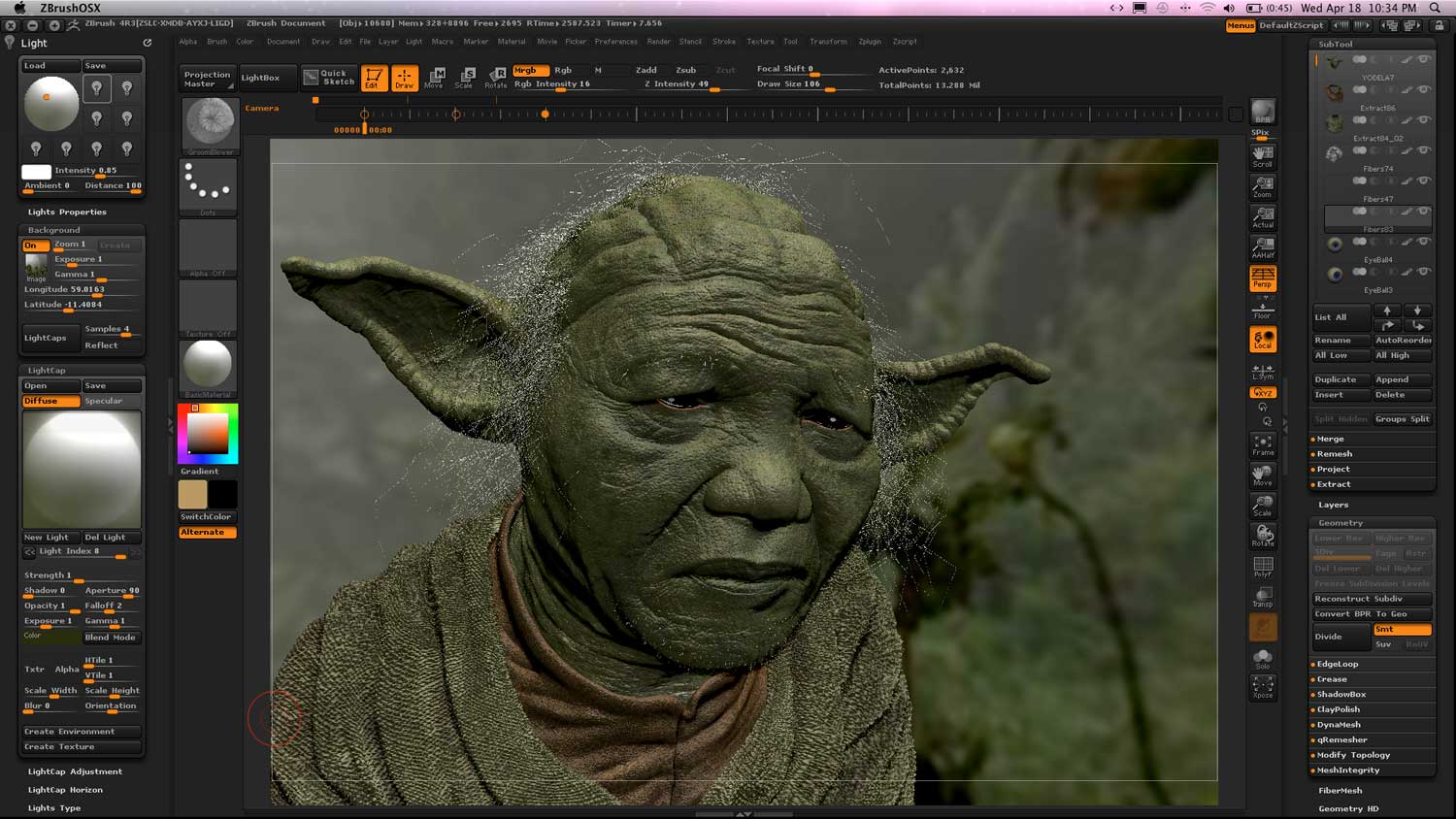Click the BPR render icon
The width and height of the screenshot is (1456, 819).
tap(1263, 112)
